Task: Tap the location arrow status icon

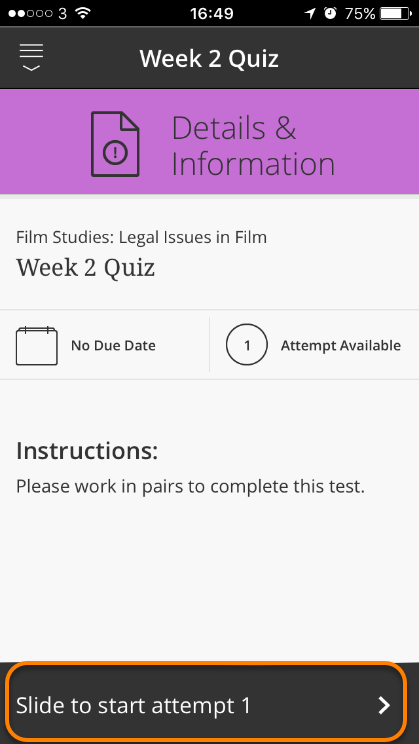Action: [310, 13]
